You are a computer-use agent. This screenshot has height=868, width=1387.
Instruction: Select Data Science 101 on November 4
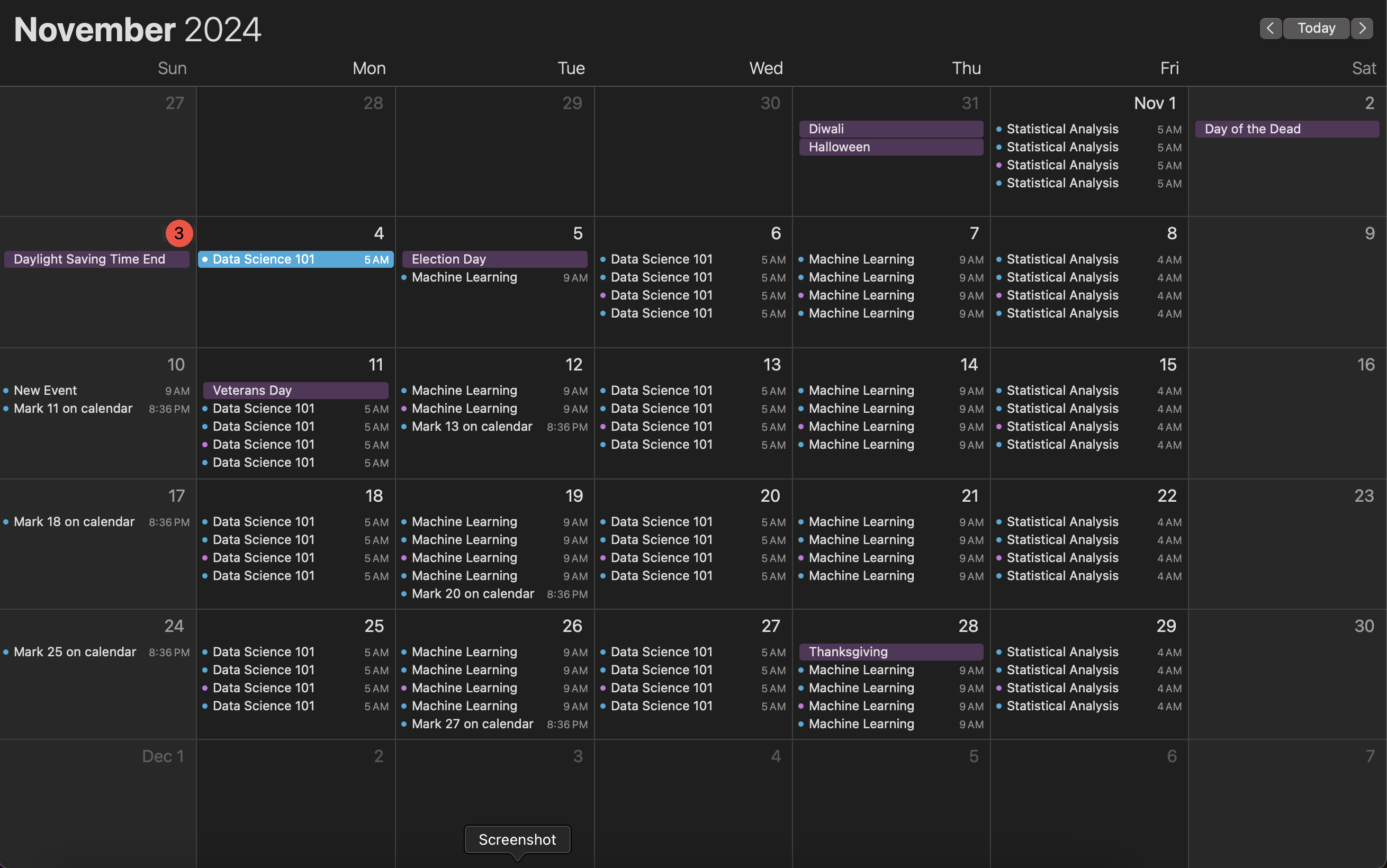[295, 259]
